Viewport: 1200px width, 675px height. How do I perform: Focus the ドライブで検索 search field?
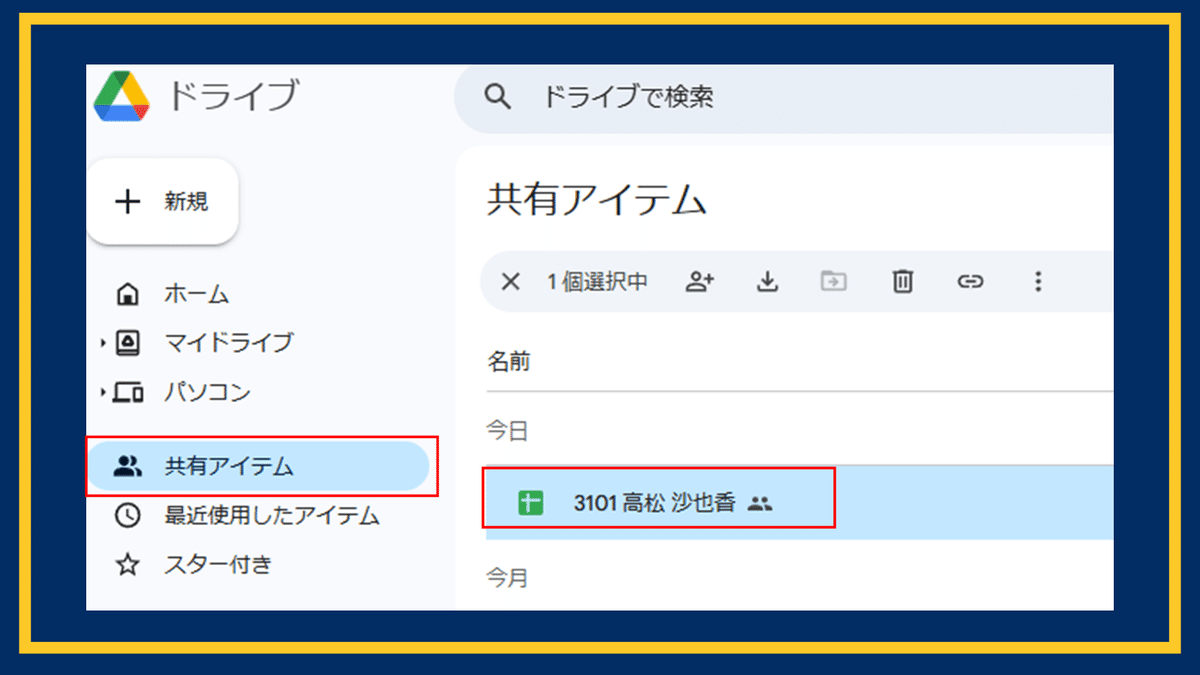coord(784,98)
